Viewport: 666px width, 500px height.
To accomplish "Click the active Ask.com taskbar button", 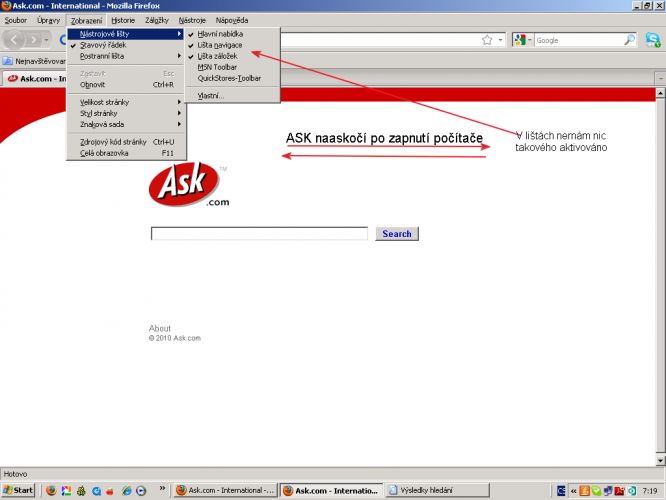I will pyautogui.click(x=331, y=490).
